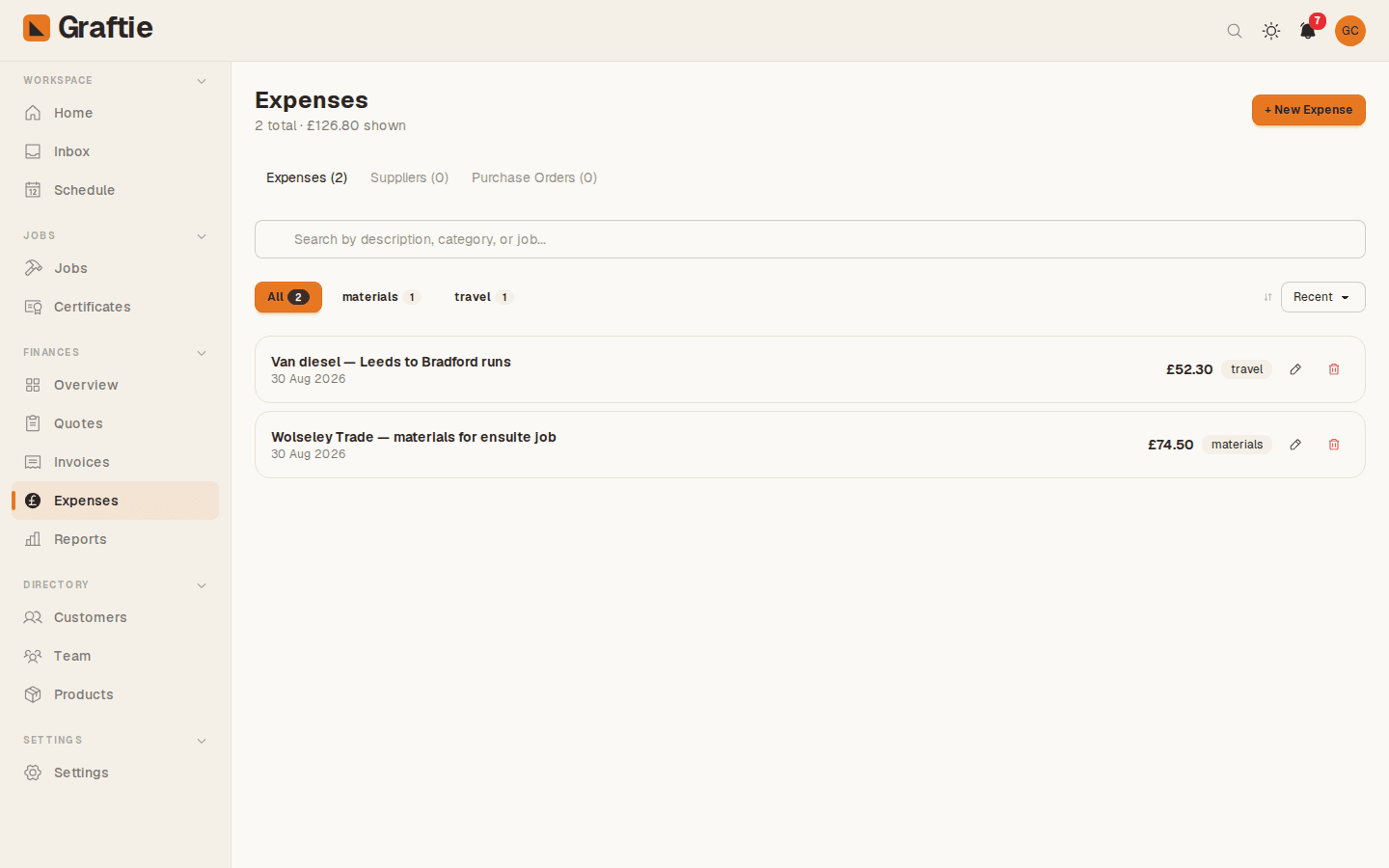Click the Overview grid icon
The image size is (1389, 868).
pos(33,385)
